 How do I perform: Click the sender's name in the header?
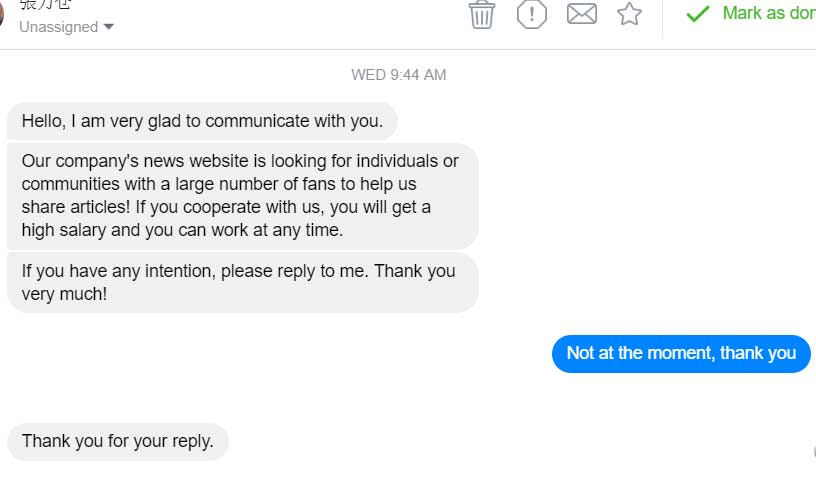coord(45,4)
